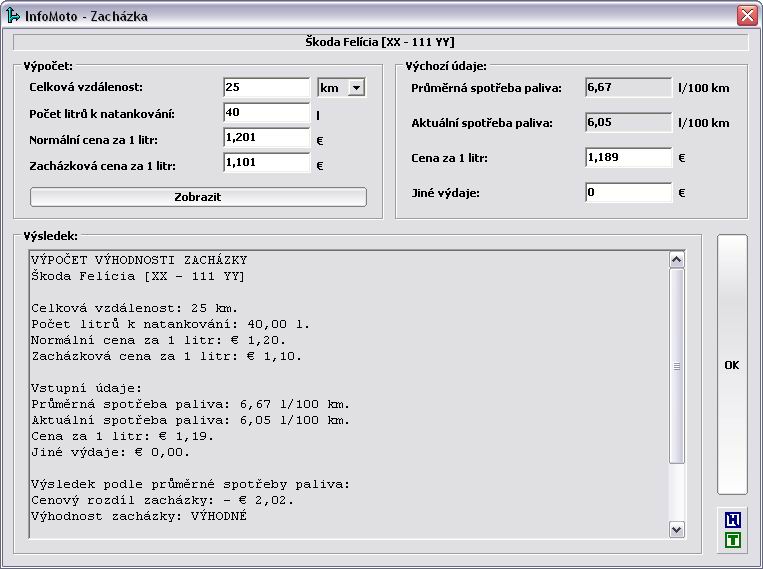
Task: Click the result line 'Vstupní údaje:'
Action: pos(87,388)
